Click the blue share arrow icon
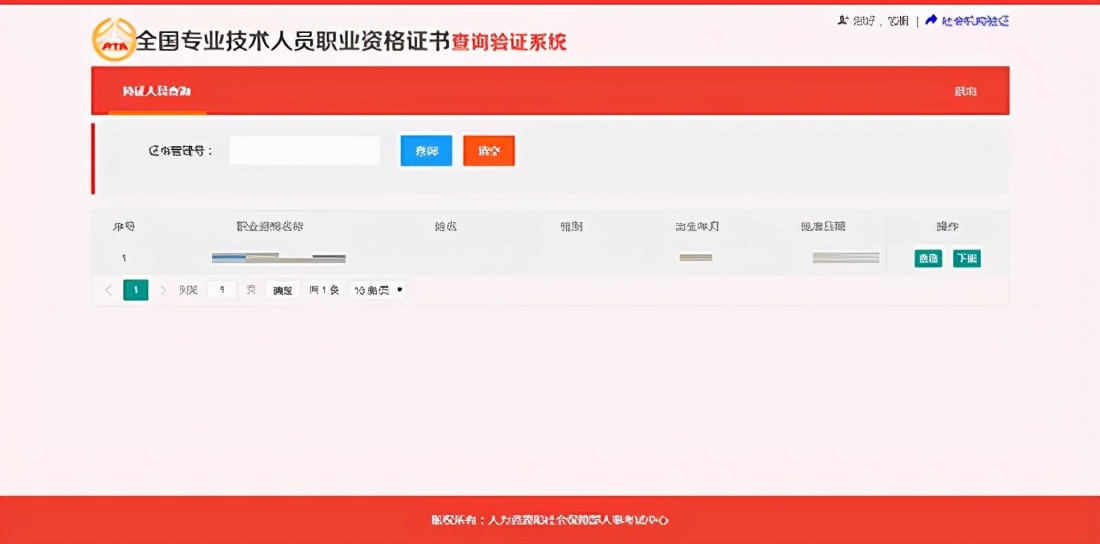Viewport: 1100px width, 544px height. [x=931, y=20]
